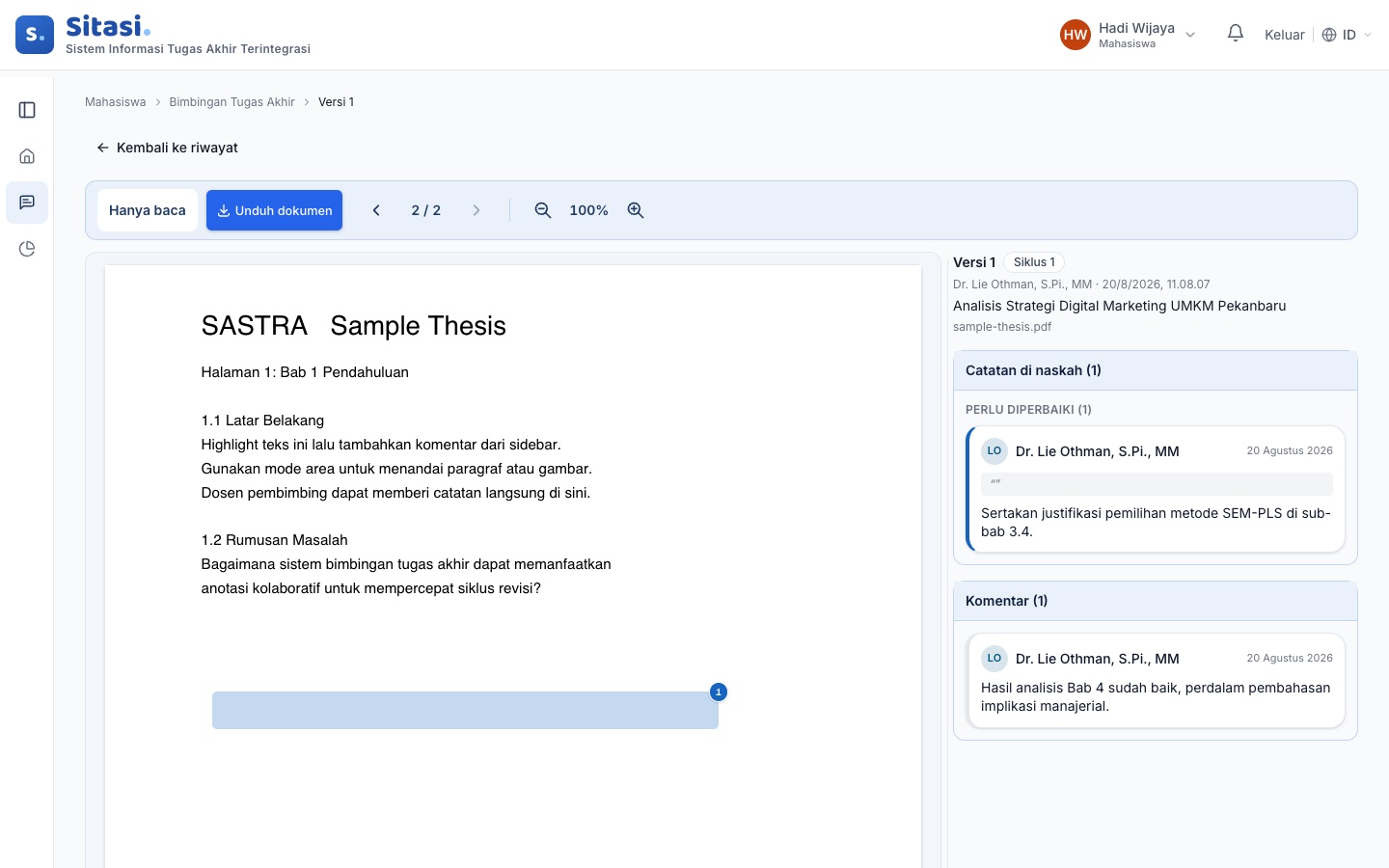Image resolution: width=1389 pixels, height=868 pixels.
Task: Open the ID language dropdown
Action: point(1347,35)
